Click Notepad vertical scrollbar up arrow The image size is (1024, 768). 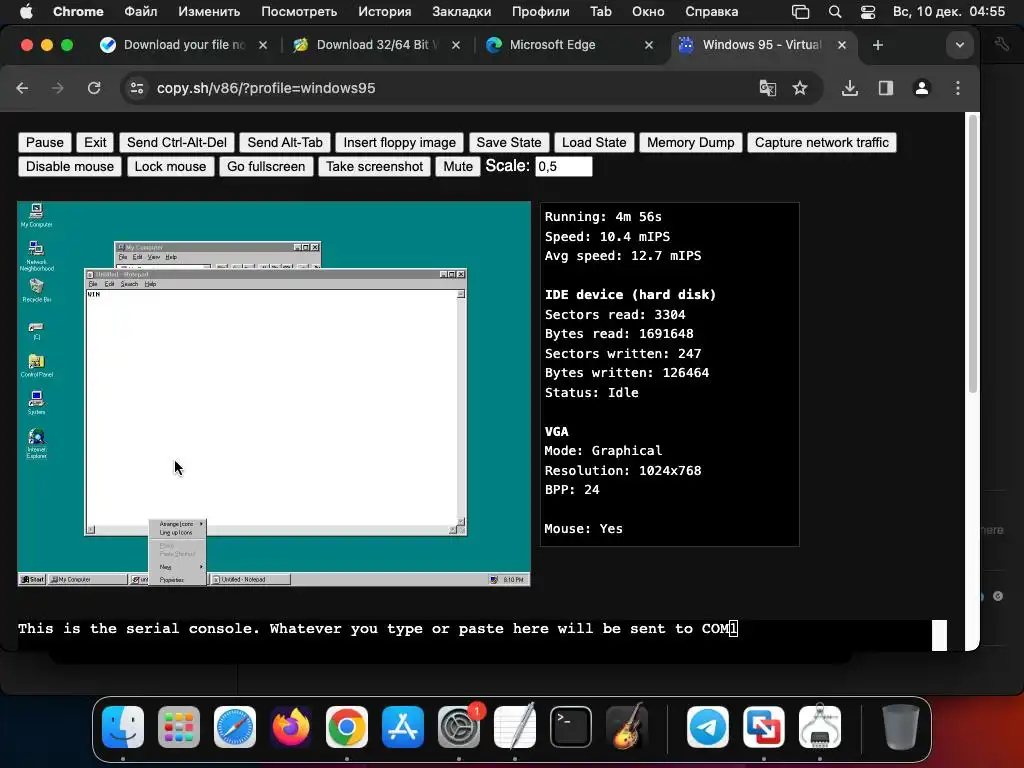pyautogui.click(x=460, y=295)
